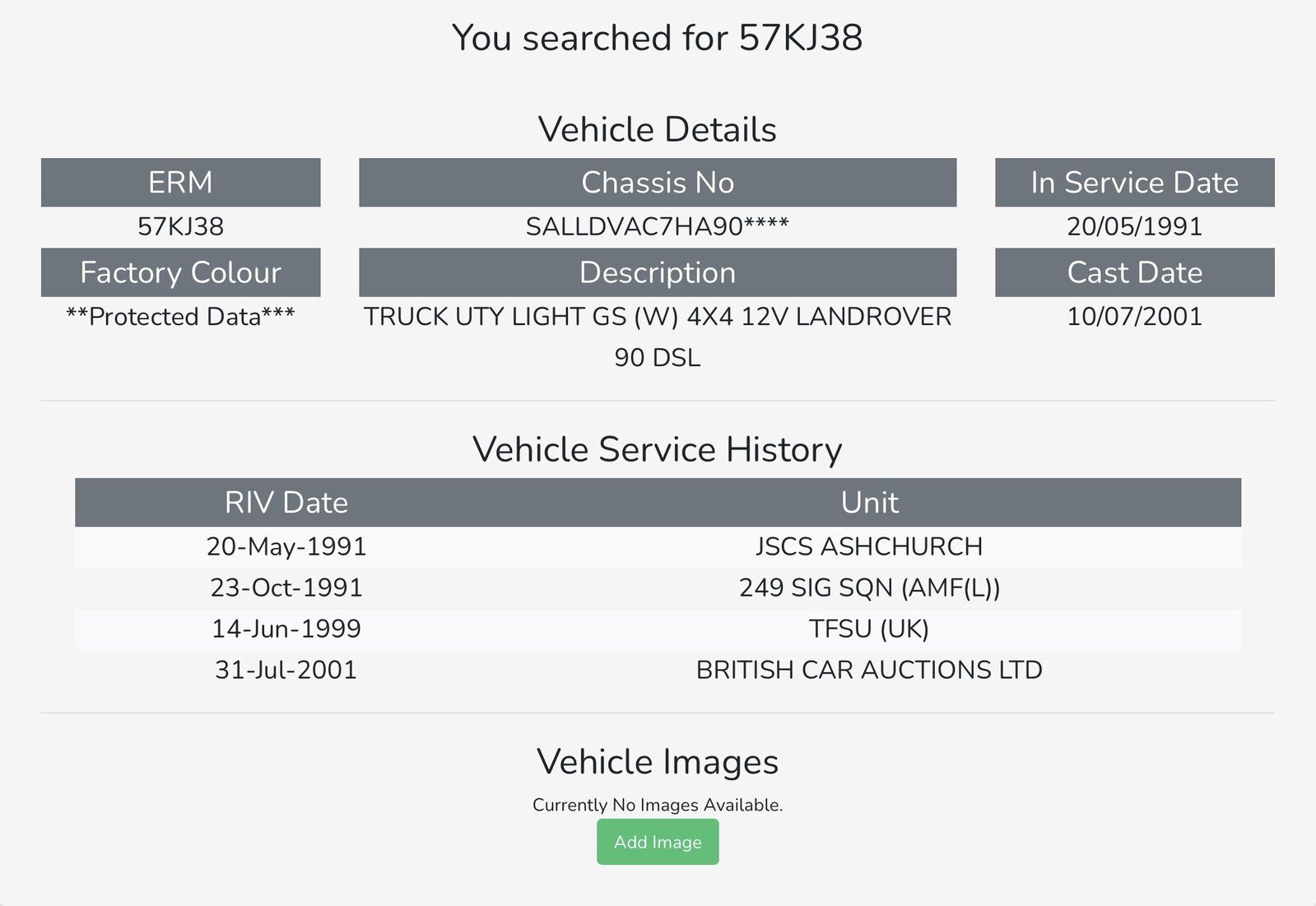The image size is (1316, 906).
Task: Click the 57KJ38 ERM value
Action: tap(180, 226)
